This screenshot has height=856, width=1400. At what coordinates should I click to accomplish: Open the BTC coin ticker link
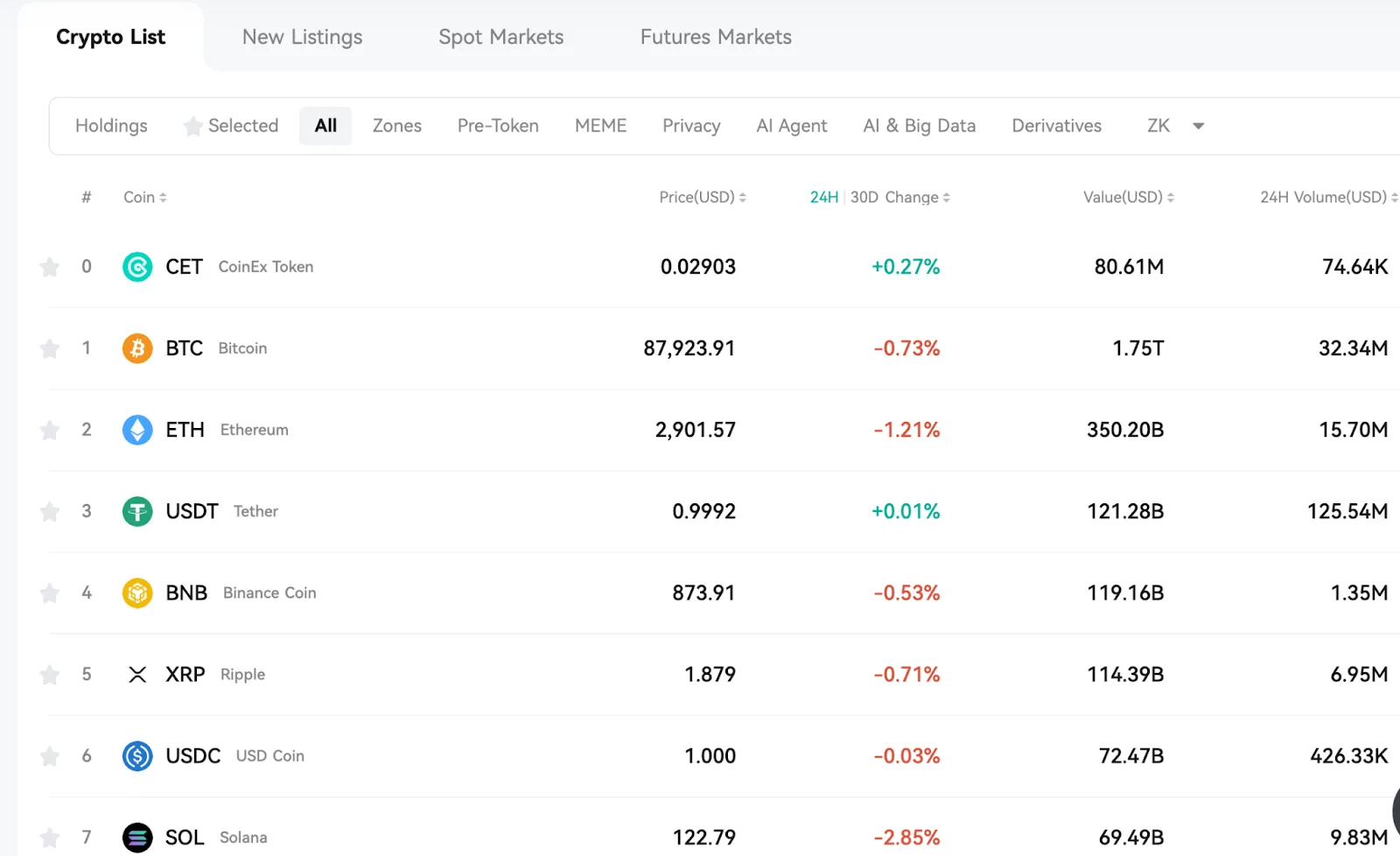click(184, 348)
